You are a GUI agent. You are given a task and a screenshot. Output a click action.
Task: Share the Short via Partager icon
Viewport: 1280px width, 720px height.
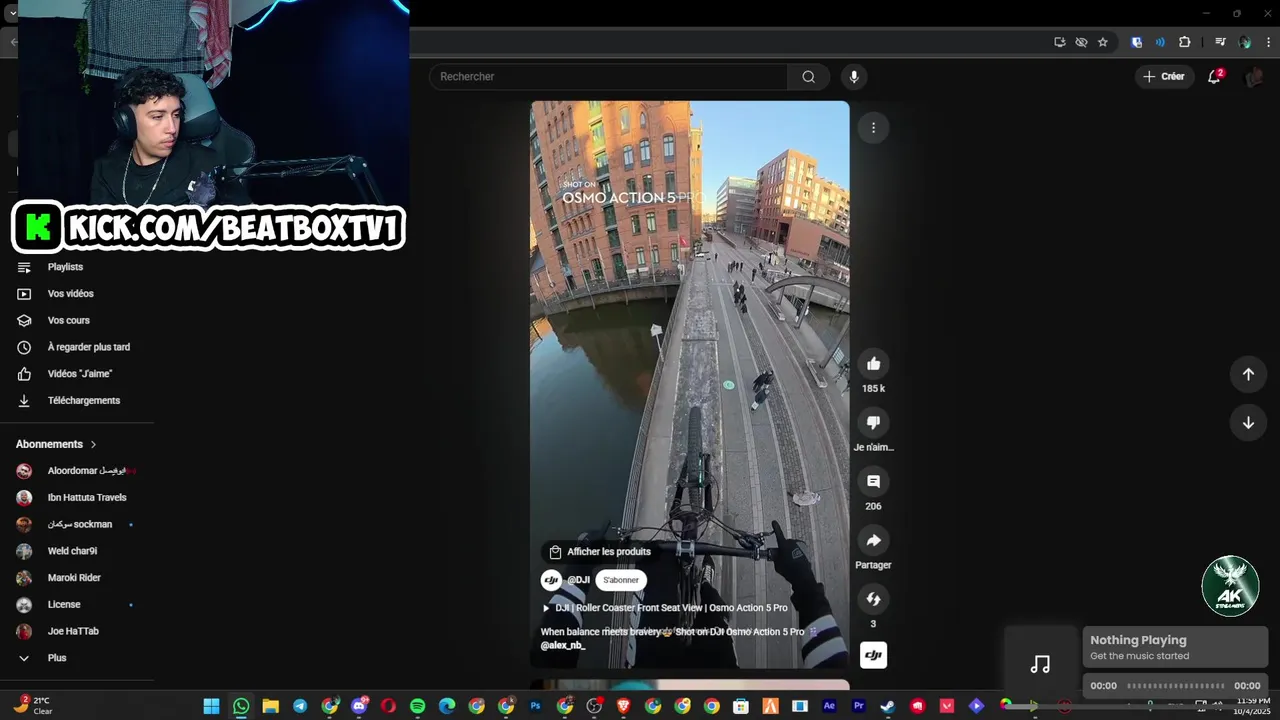point(873,541)
